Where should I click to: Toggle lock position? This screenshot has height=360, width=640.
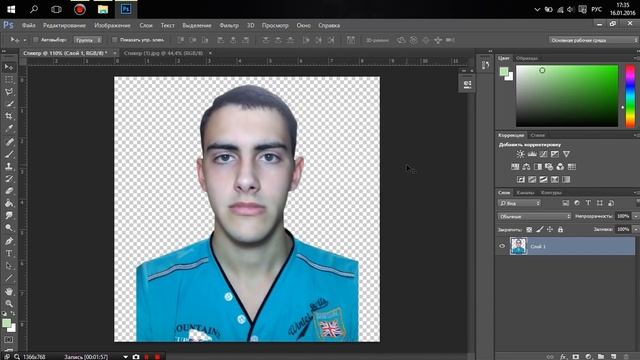pyautogui.click(x=550, y=230)
